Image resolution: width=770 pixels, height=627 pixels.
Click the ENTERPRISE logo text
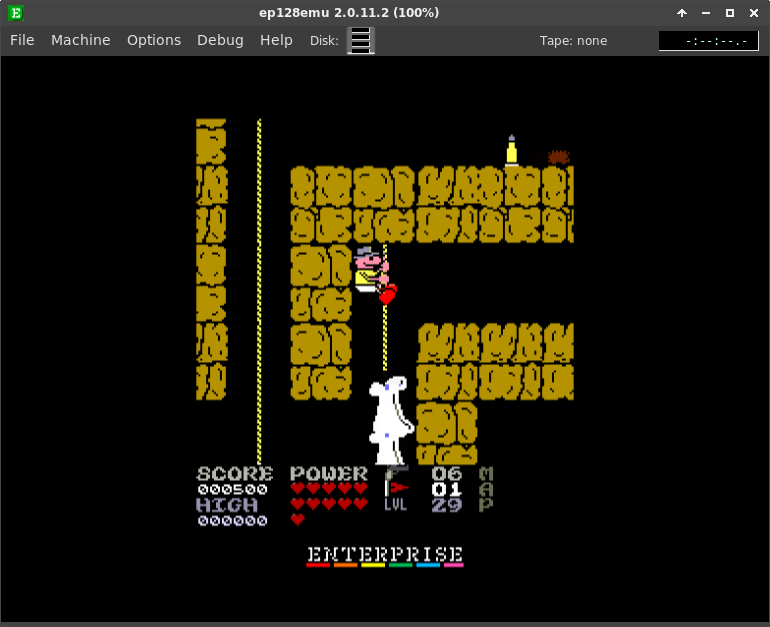click(x=385, y=554)
